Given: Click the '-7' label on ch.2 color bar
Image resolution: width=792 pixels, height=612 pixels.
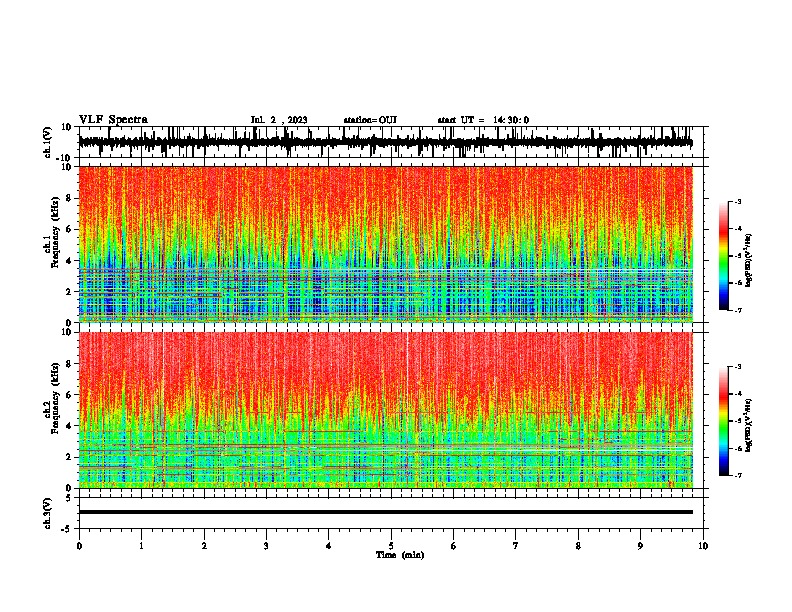Looking at the screenshot, I should 738,475.
